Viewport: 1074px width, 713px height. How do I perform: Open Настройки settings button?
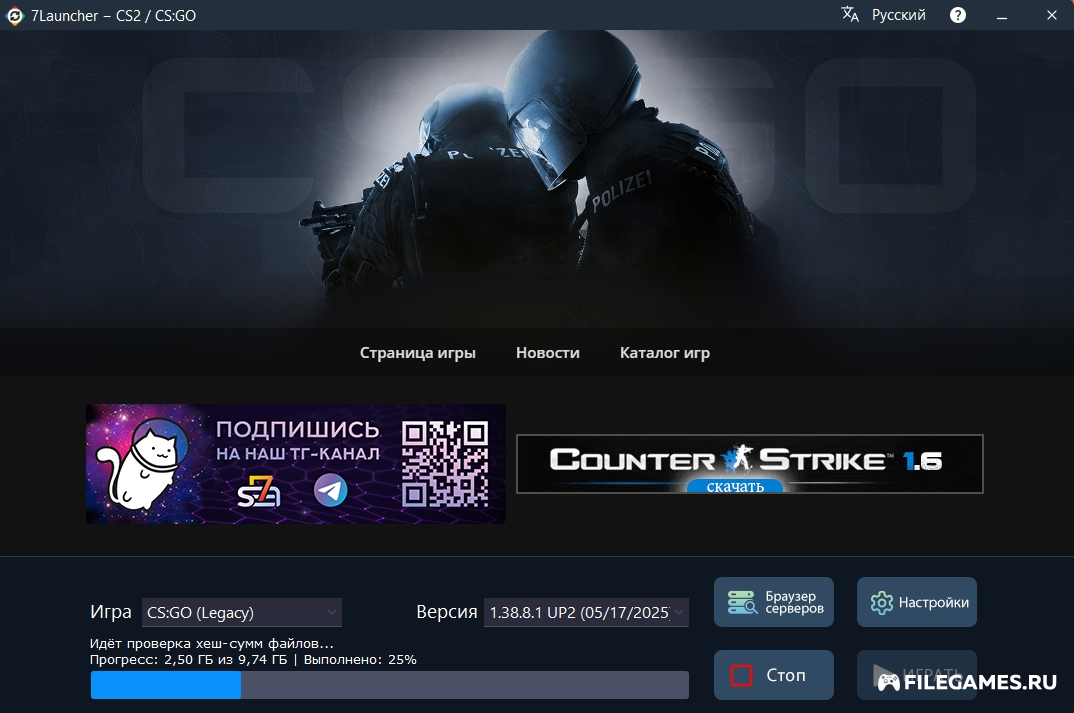coord(916,602)
